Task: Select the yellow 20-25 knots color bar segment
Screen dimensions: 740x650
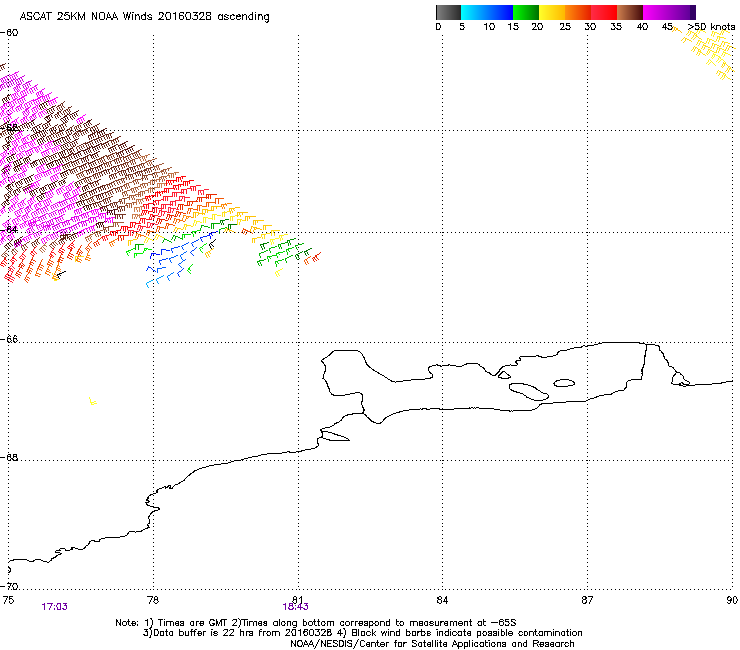Action: [552, 12]
